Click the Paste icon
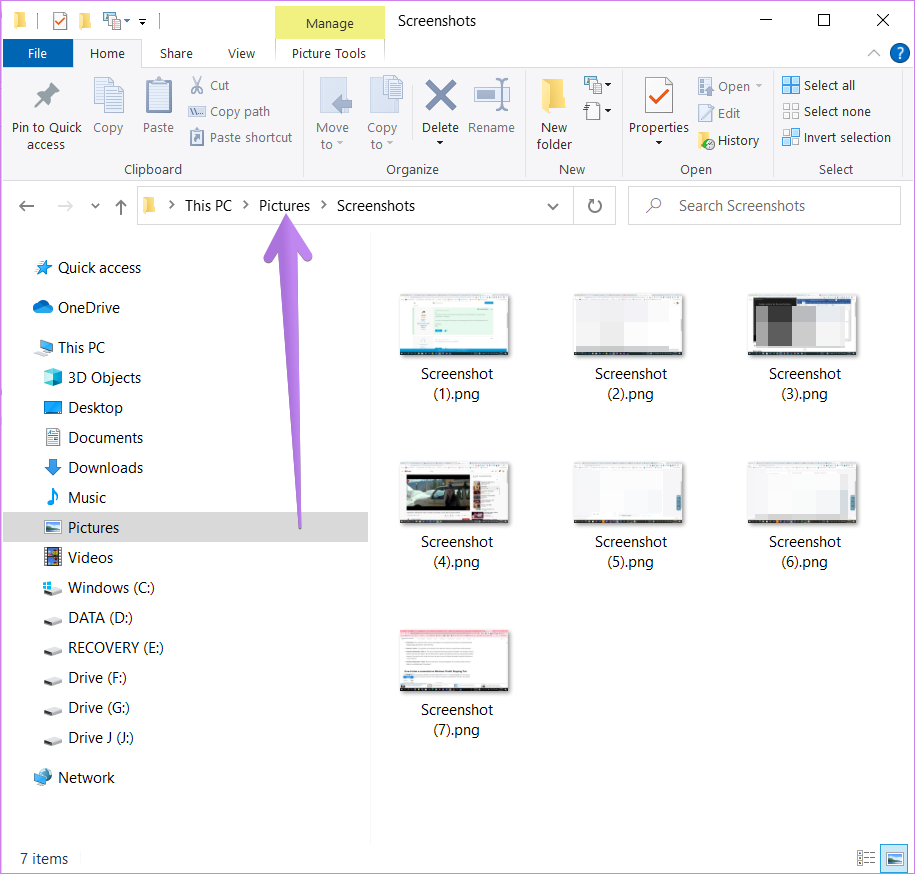The image size is (915, 874). click(x=157, y=110)
